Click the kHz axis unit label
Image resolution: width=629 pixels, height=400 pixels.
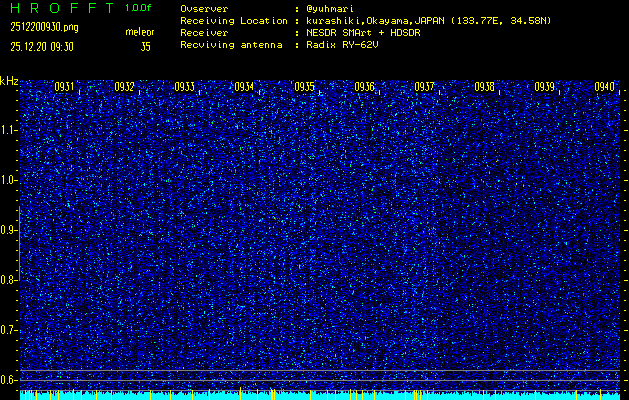coord(9,81)
